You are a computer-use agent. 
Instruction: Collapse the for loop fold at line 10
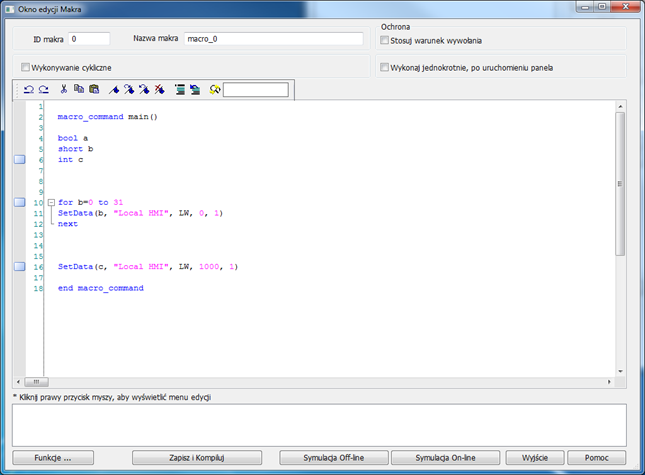coord(51,202)
